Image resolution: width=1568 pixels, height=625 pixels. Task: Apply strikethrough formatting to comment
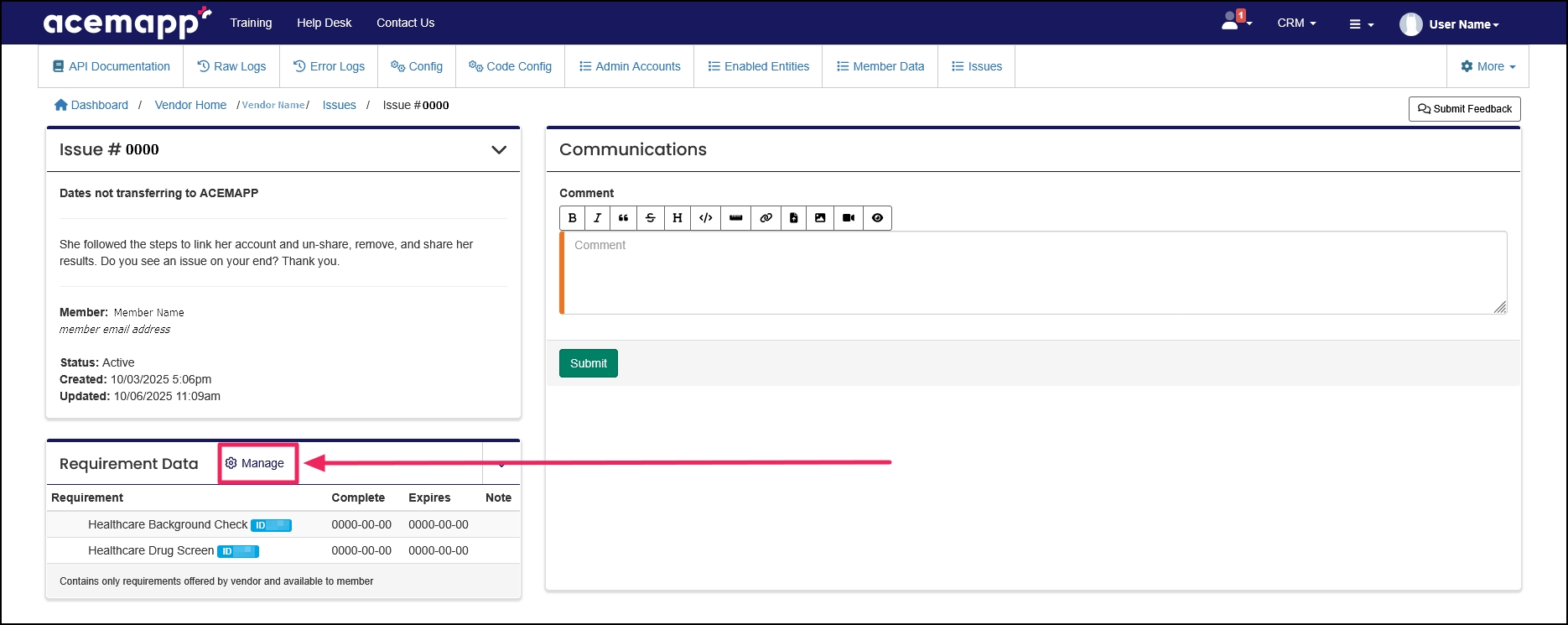(651, 218)
